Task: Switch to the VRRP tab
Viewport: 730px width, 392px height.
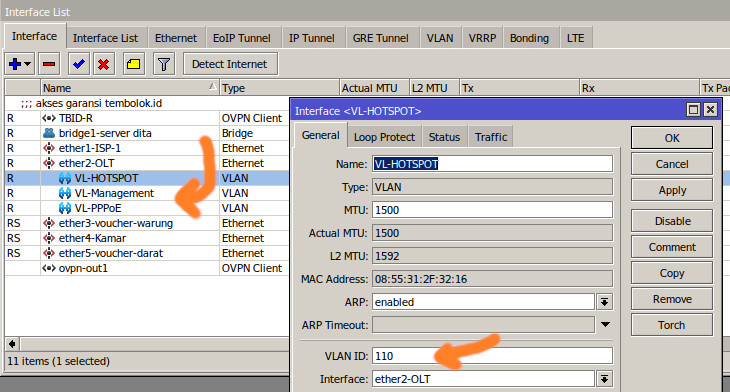Action: tap(482, 38)
